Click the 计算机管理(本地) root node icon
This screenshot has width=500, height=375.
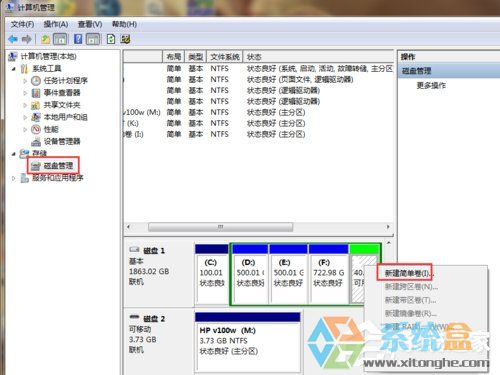[x=12, y=56]
